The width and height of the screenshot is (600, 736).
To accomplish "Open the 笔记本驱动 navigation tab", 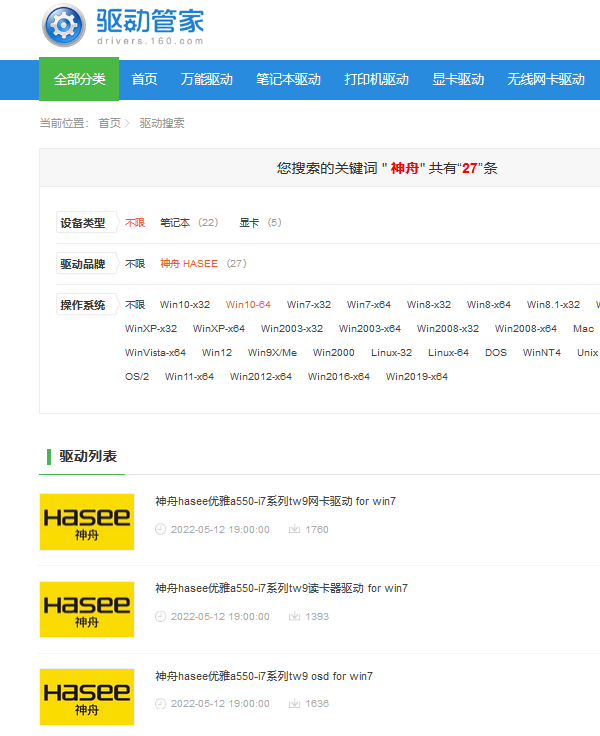I will pos(288,79).
